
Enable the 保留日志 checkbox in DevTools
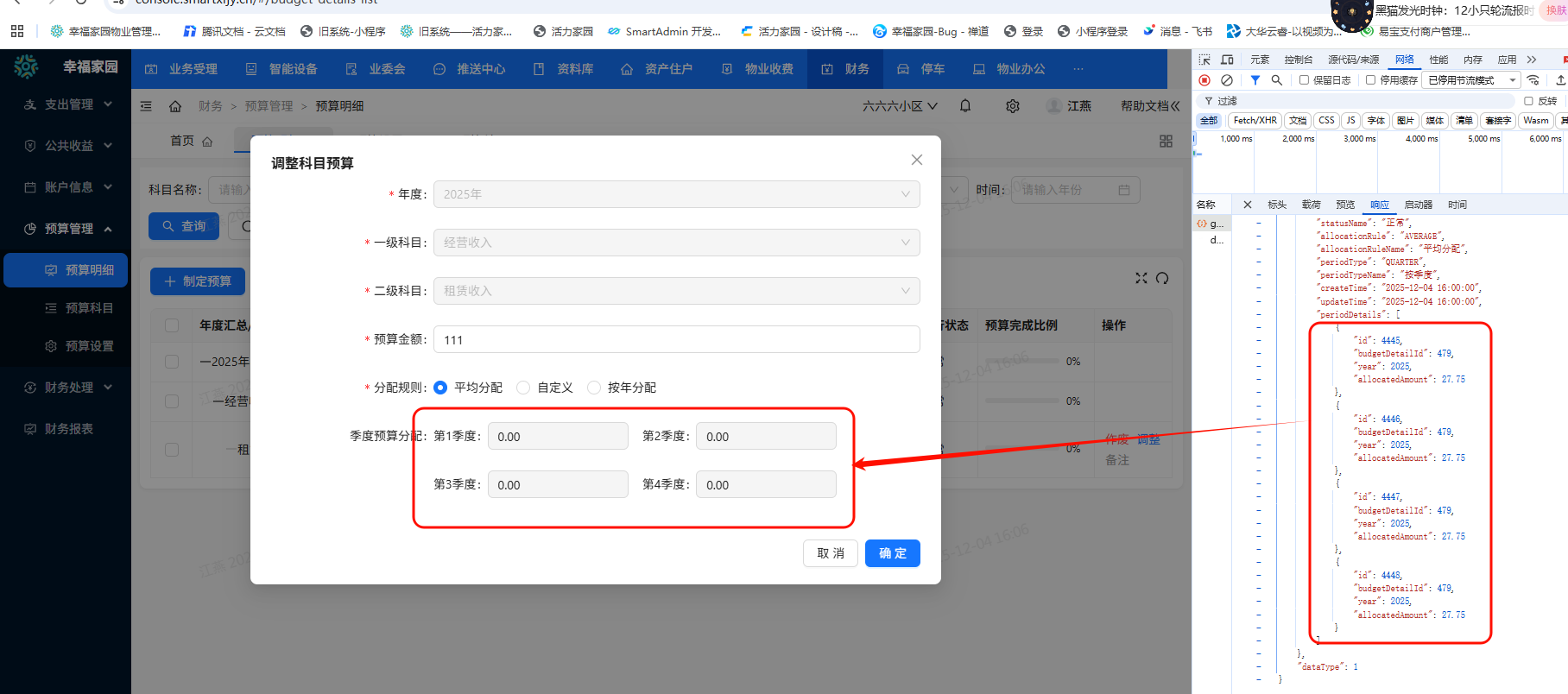coord(1305,80)
